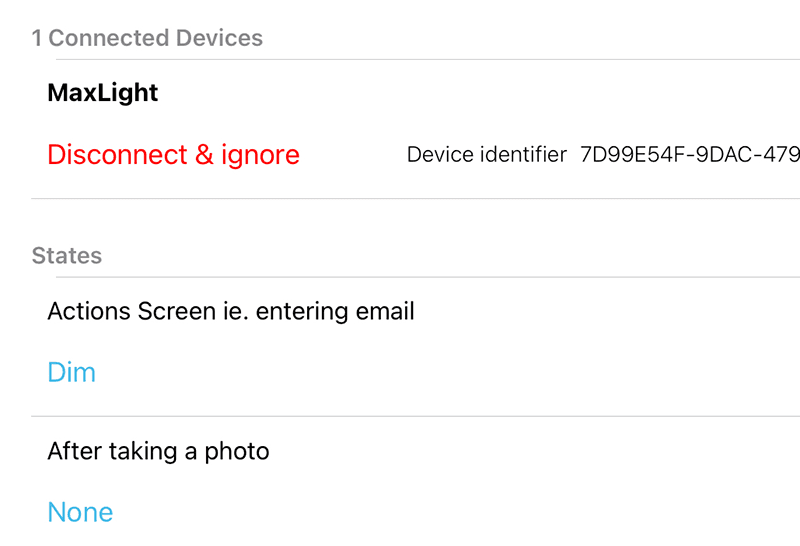Choose the blue None link

click(x=80, y=513)
